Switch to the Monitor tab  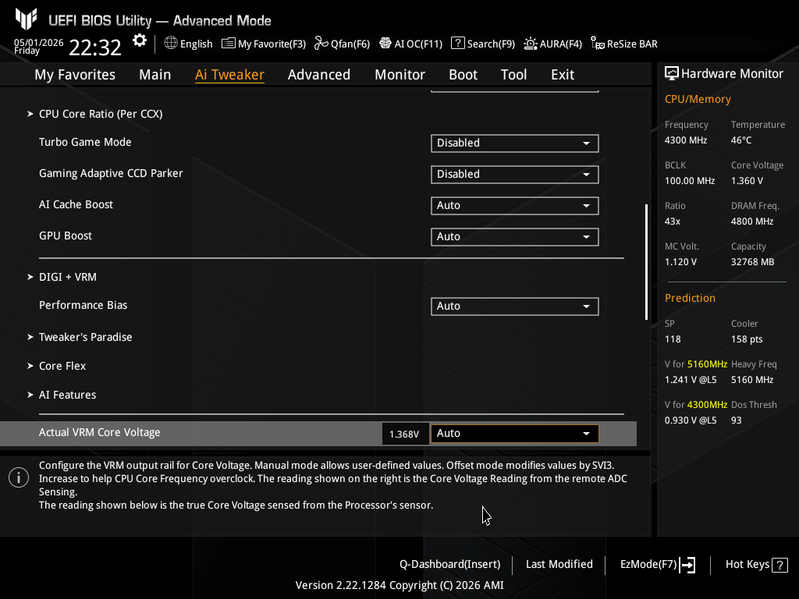[400, 75]
